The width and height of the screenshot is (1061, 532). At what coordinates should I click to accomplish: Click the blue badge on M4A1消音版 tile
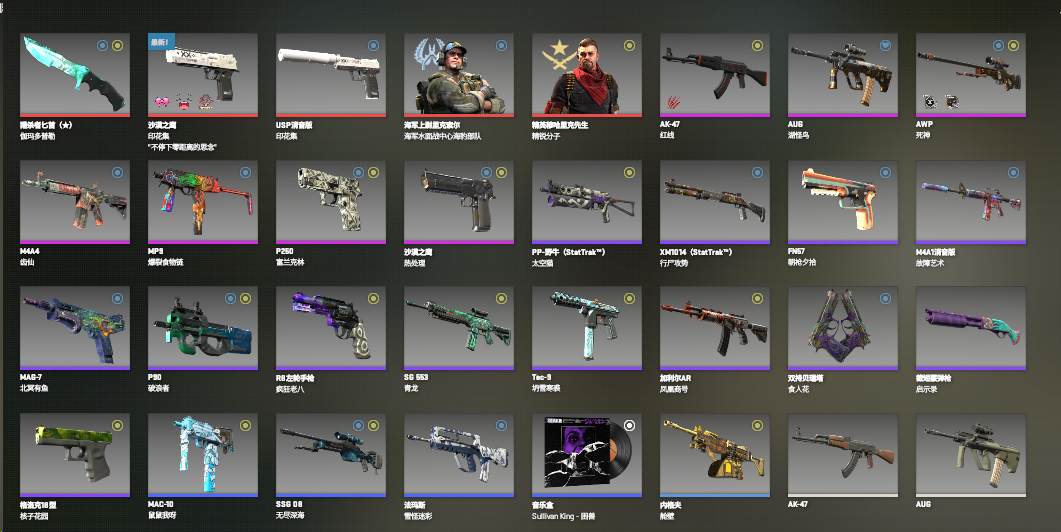pyautogui.click(x=1013, y=173)
